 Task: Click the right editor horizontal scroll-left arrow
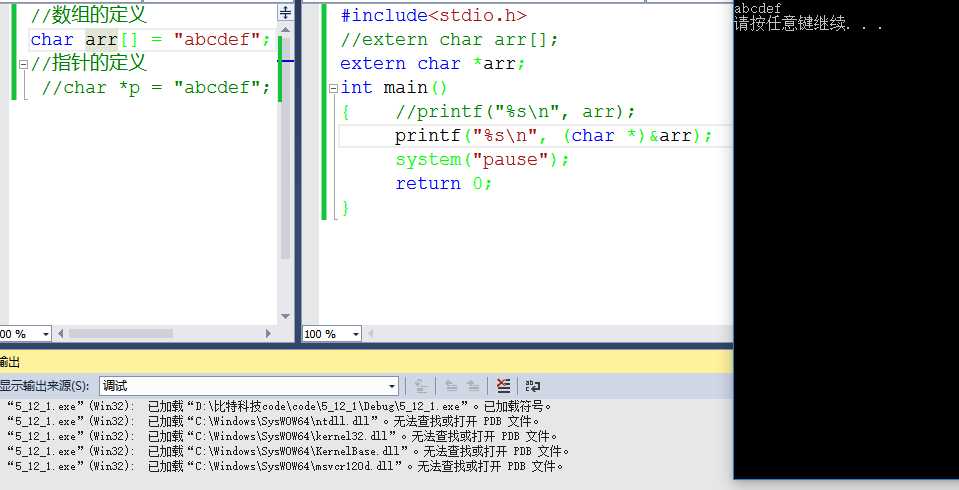coord(370,334)
